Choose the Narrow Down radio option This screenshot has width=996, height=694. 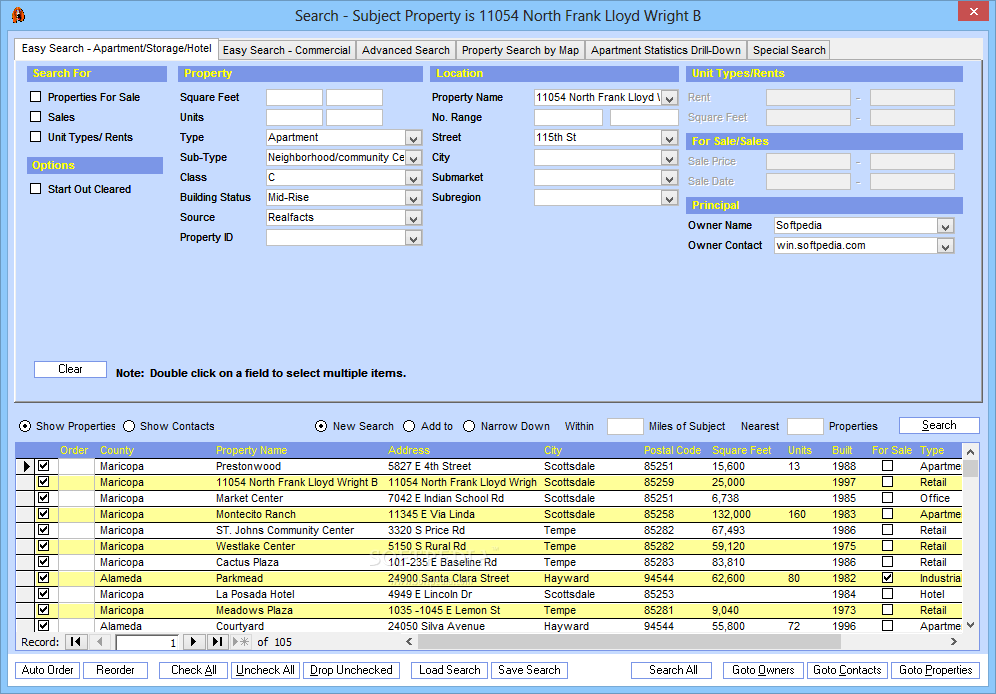(x=469, y=426)
